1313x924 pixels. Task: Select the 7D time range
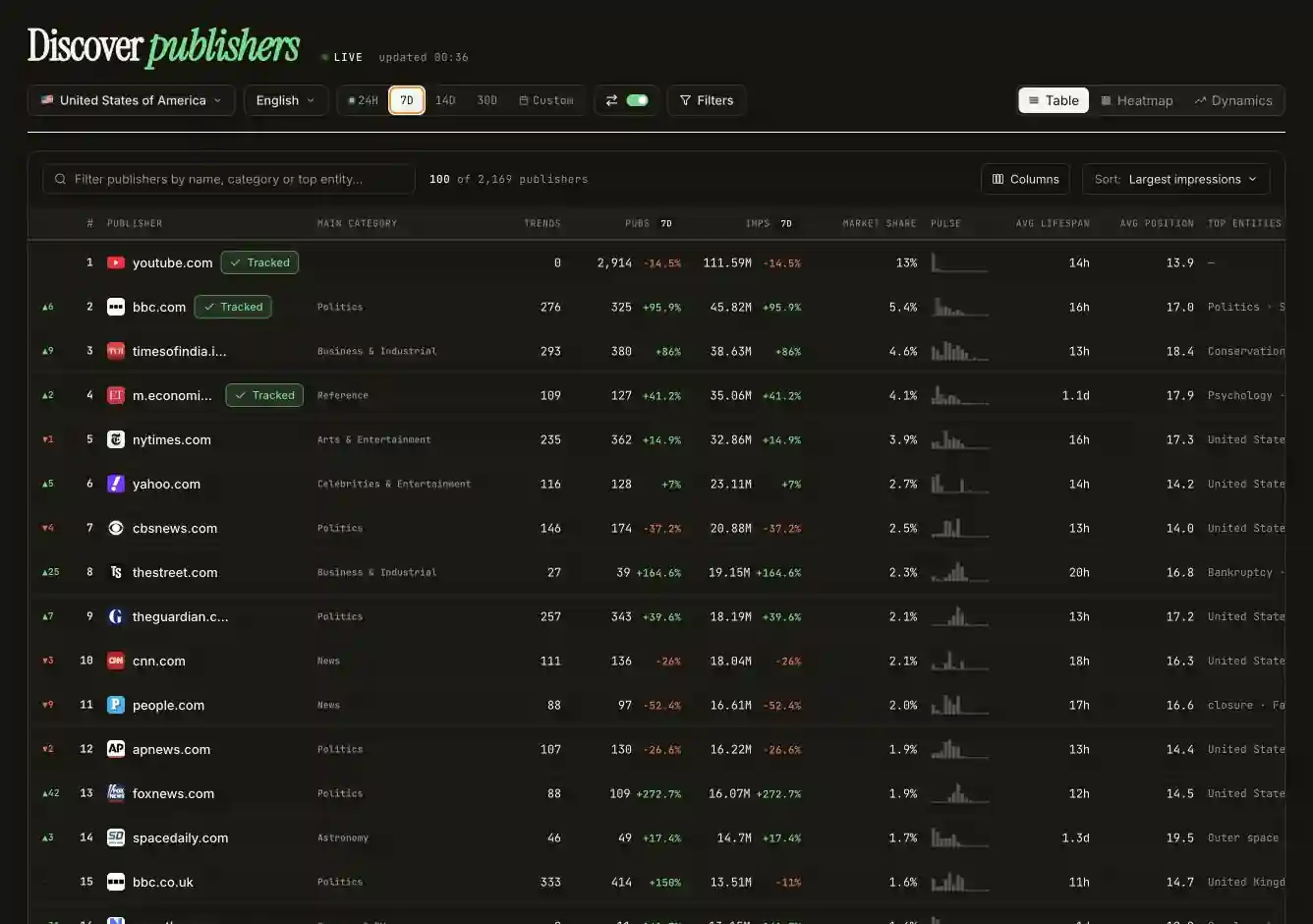(407, 100)
